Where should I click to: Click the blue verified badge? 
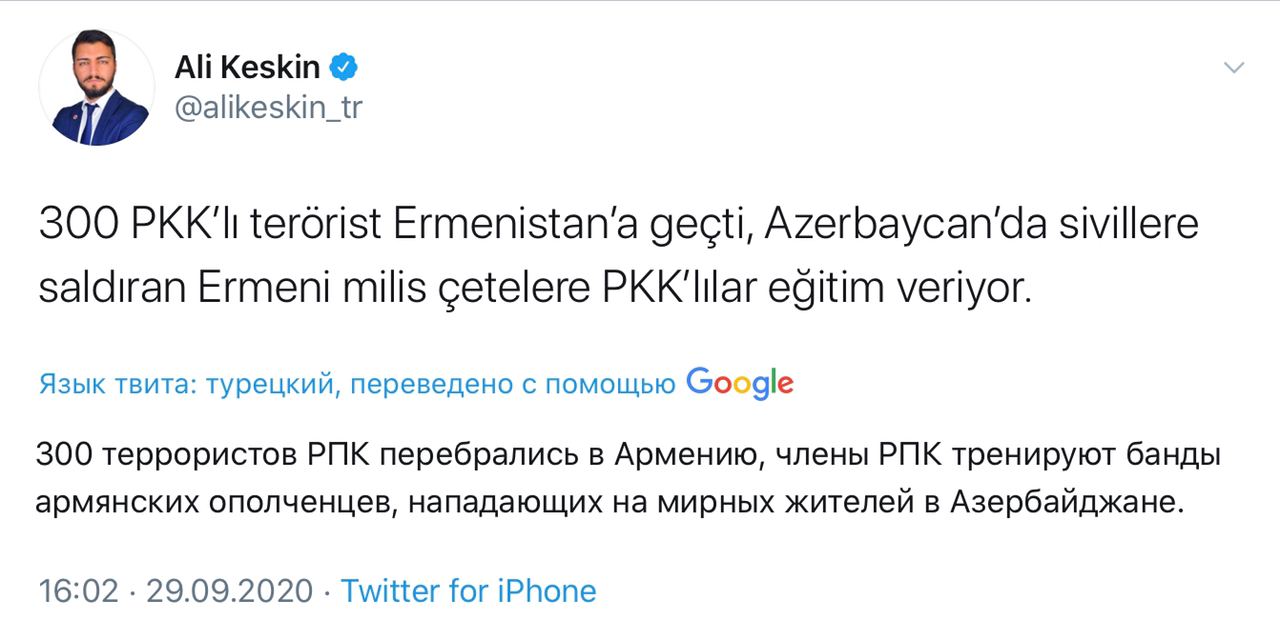(x=345, y=68)
